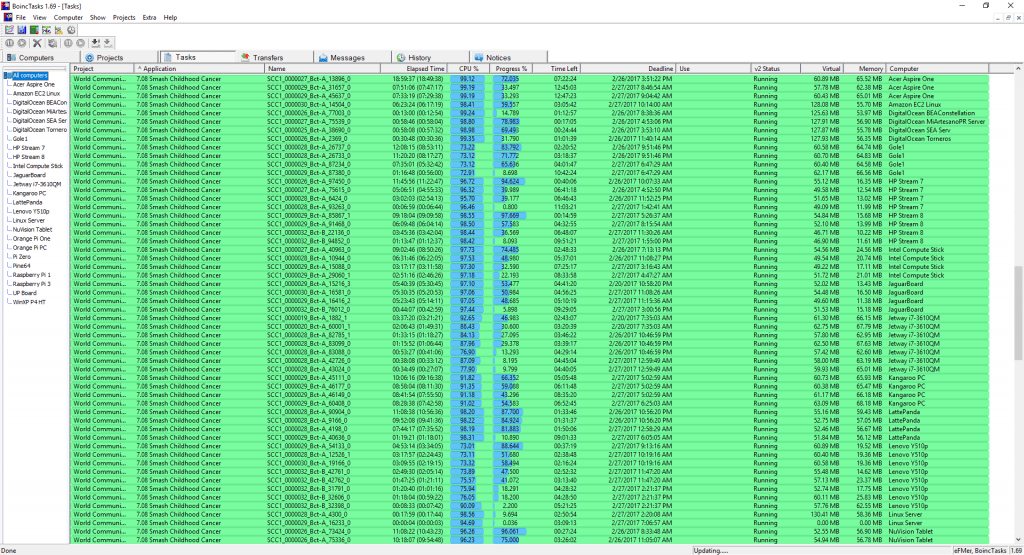Image resolution: width=1024 pixels, height=555 pixels.
Task: Select All computers in the tree
Action: pos(30,76)
